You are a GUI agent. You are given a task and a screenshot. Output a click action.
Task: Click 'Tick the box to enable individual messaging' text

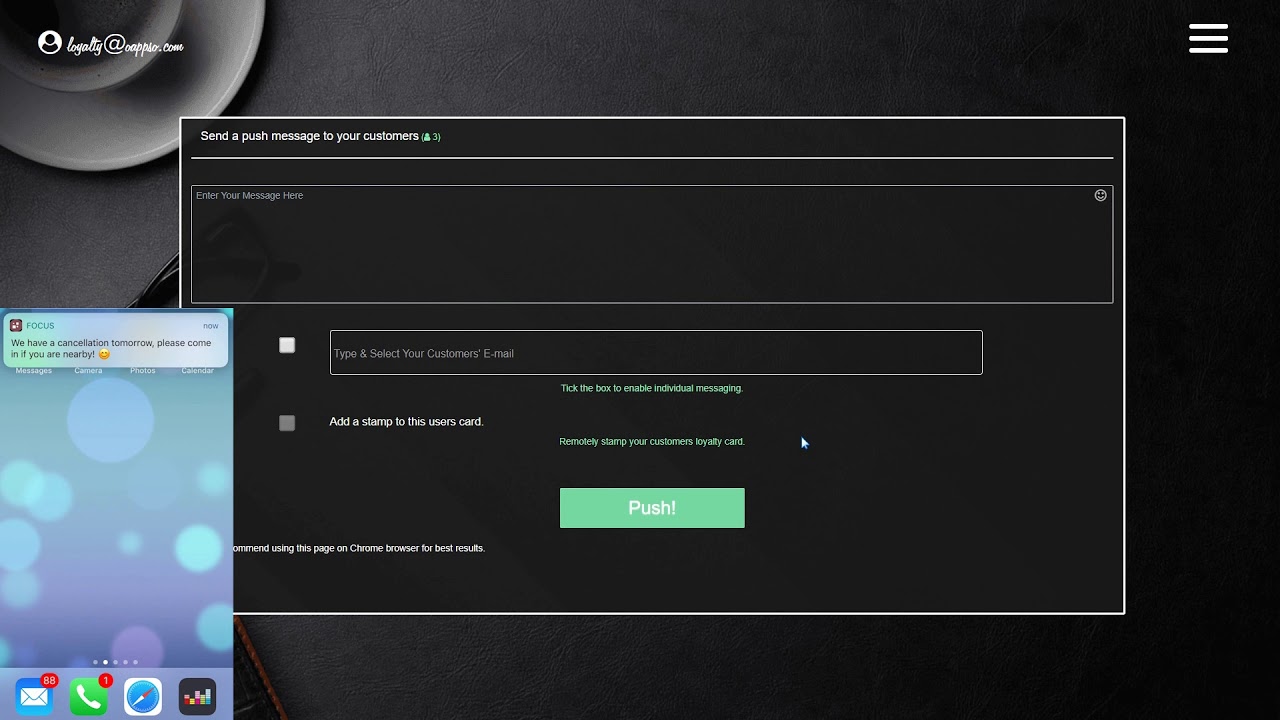[652, 388]
